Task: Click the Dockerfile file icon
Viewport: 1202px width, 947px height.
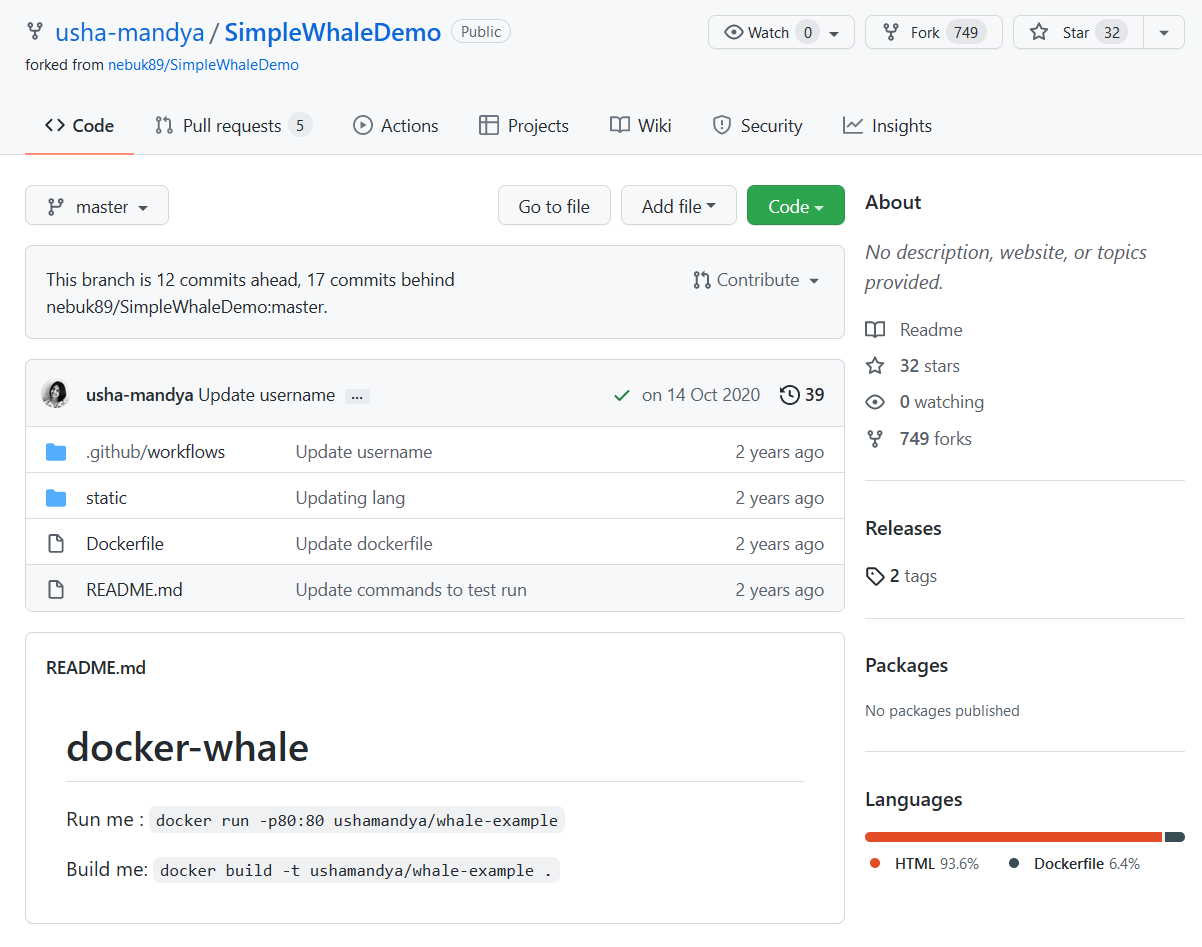Action: pos(56,544)
